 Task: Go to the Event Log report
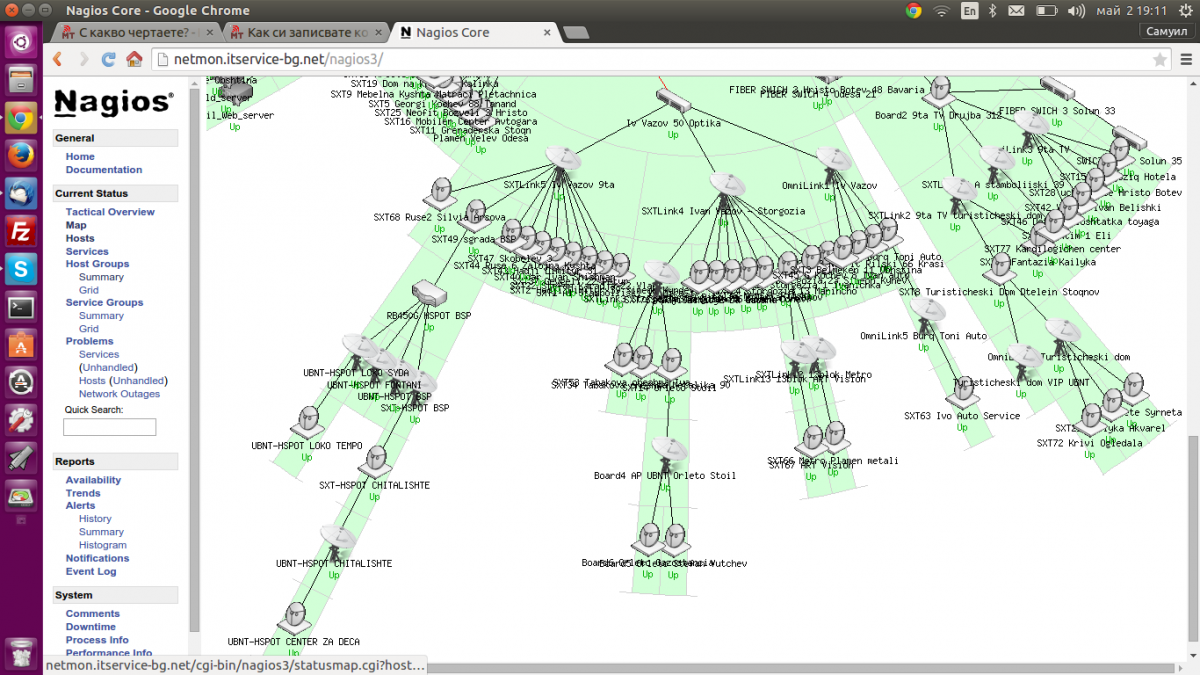point(91,572)
